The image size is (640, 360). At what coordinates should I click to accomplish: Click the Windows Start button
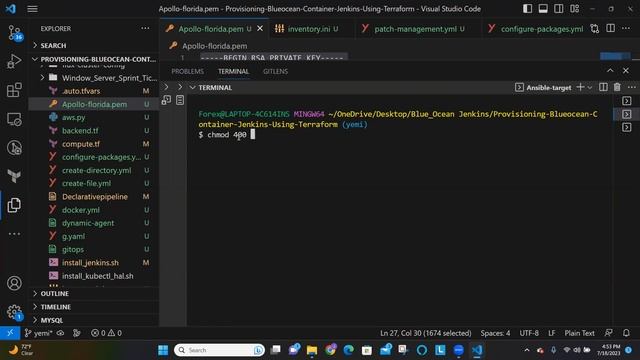163,350
